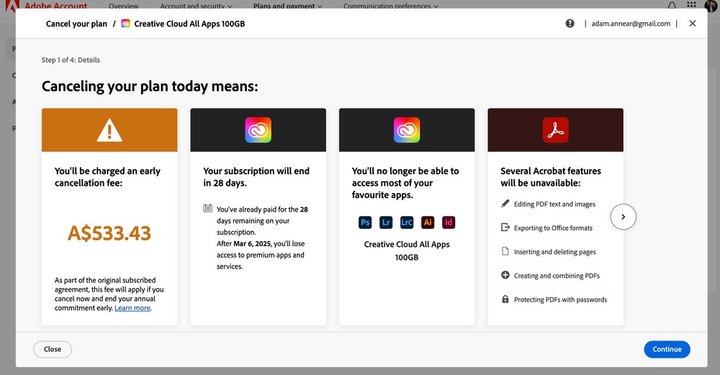The height and width of the screenshot is (375, 720).
Task: Click the export icon for Office formats
Action: coord(505,227)
